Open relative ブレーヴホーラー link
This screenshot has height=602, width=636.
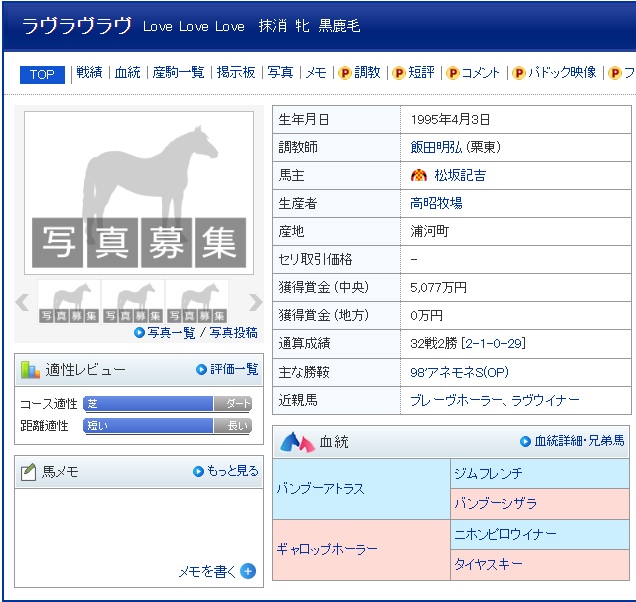coord(456,400)
